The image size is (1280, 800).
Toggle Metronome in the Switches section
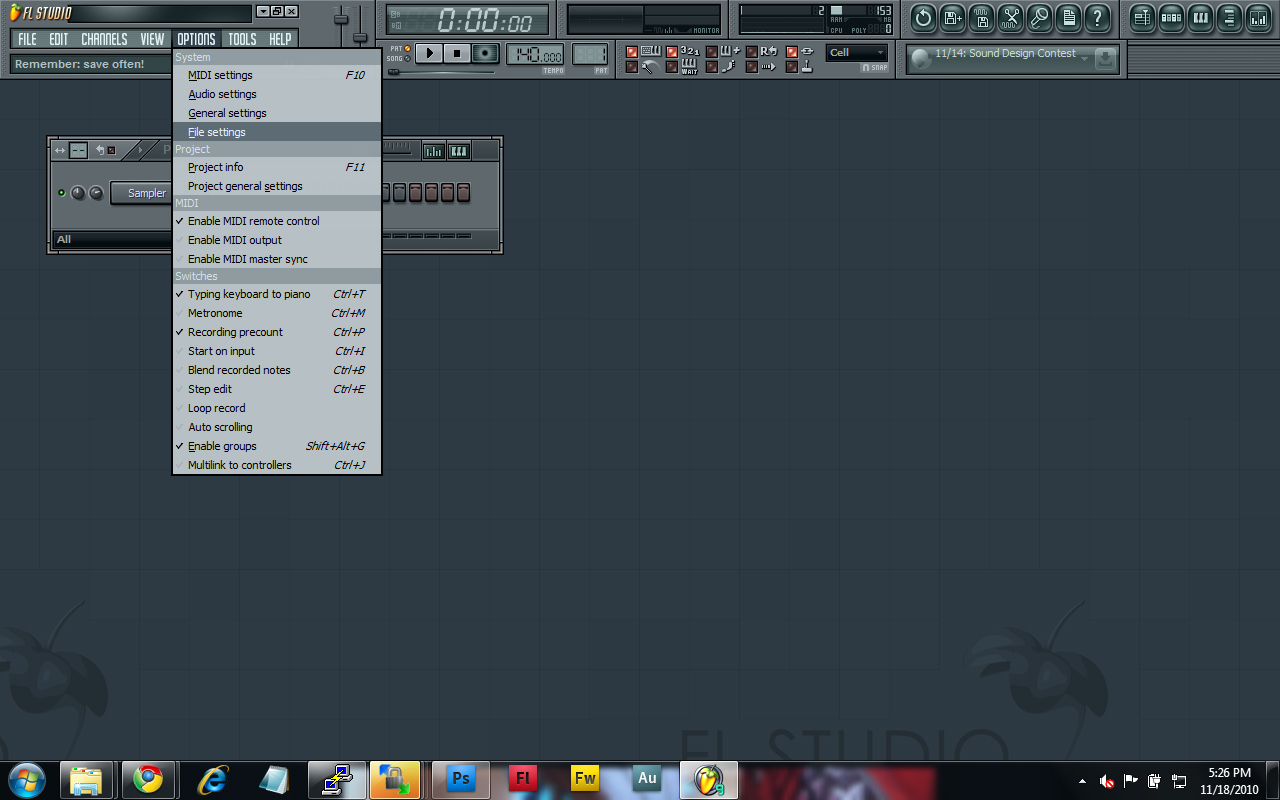(215, 313)
